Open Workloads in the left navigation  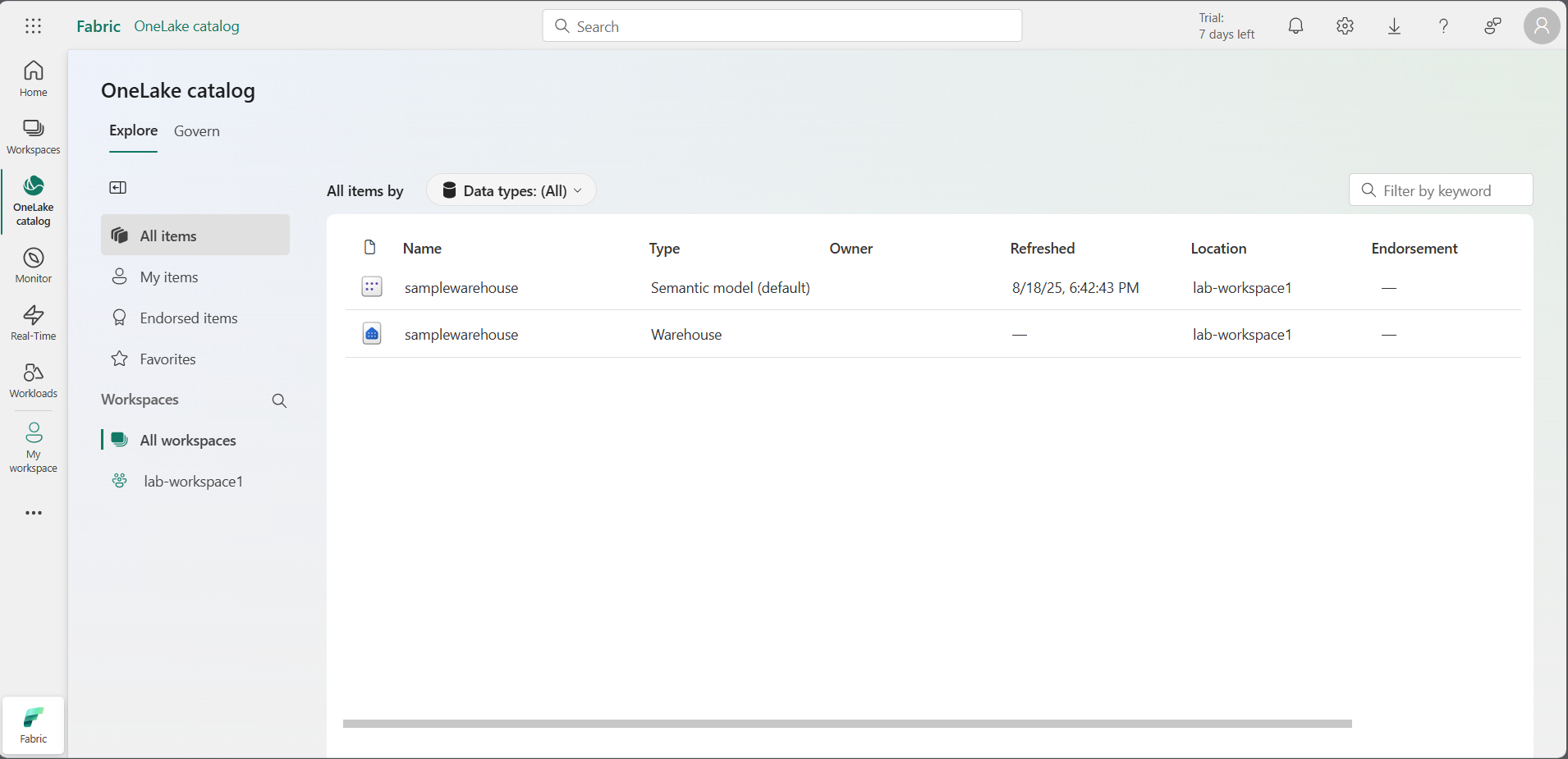(x=33, y=381)
